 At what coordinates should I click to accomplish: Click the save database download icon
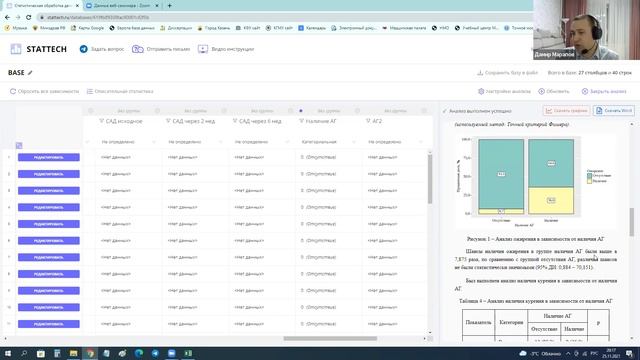coord(480,73)
